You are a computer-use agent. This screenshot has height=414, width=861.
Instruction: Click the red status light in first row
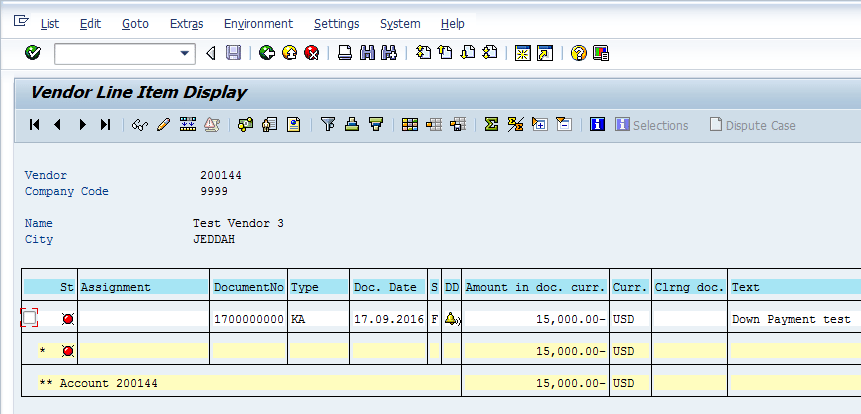click(67, 319)
